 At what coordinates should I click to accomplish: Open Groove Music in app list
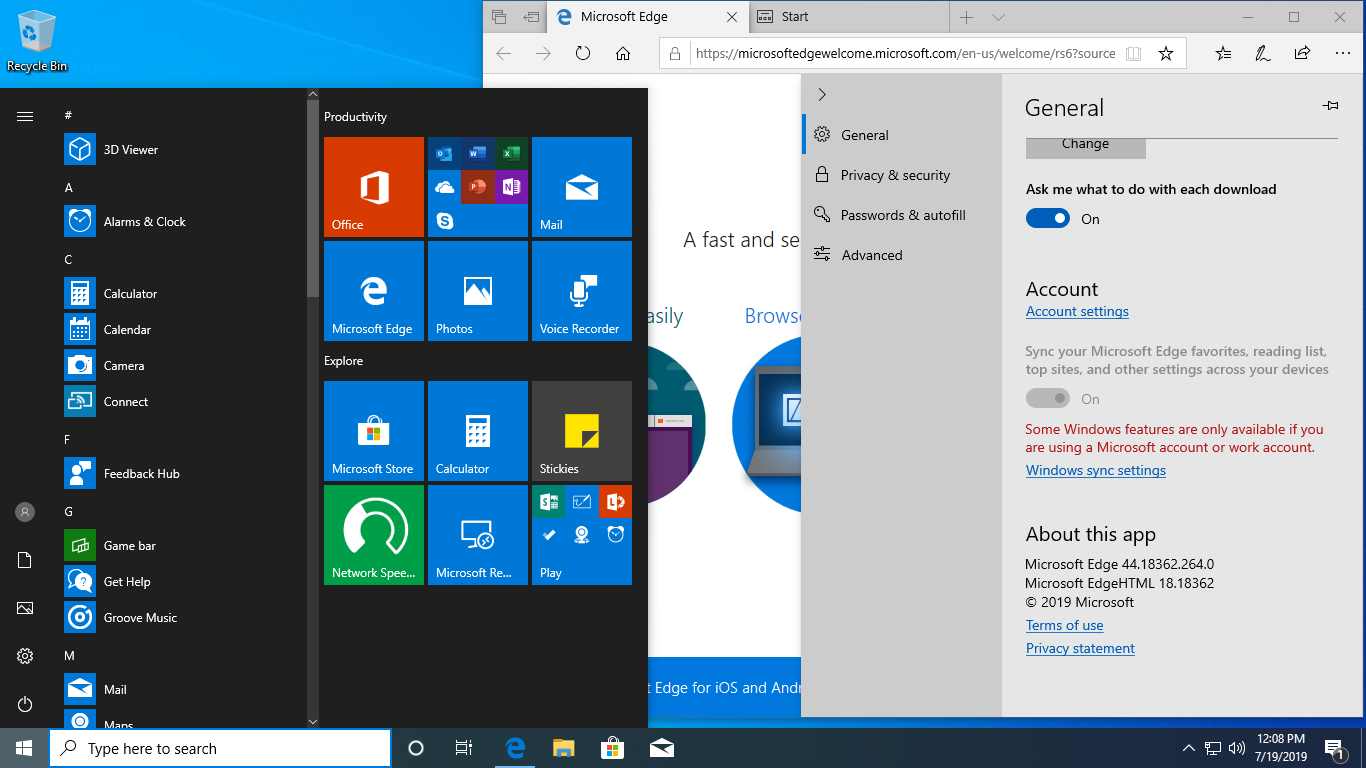click(x=183, y=618)
